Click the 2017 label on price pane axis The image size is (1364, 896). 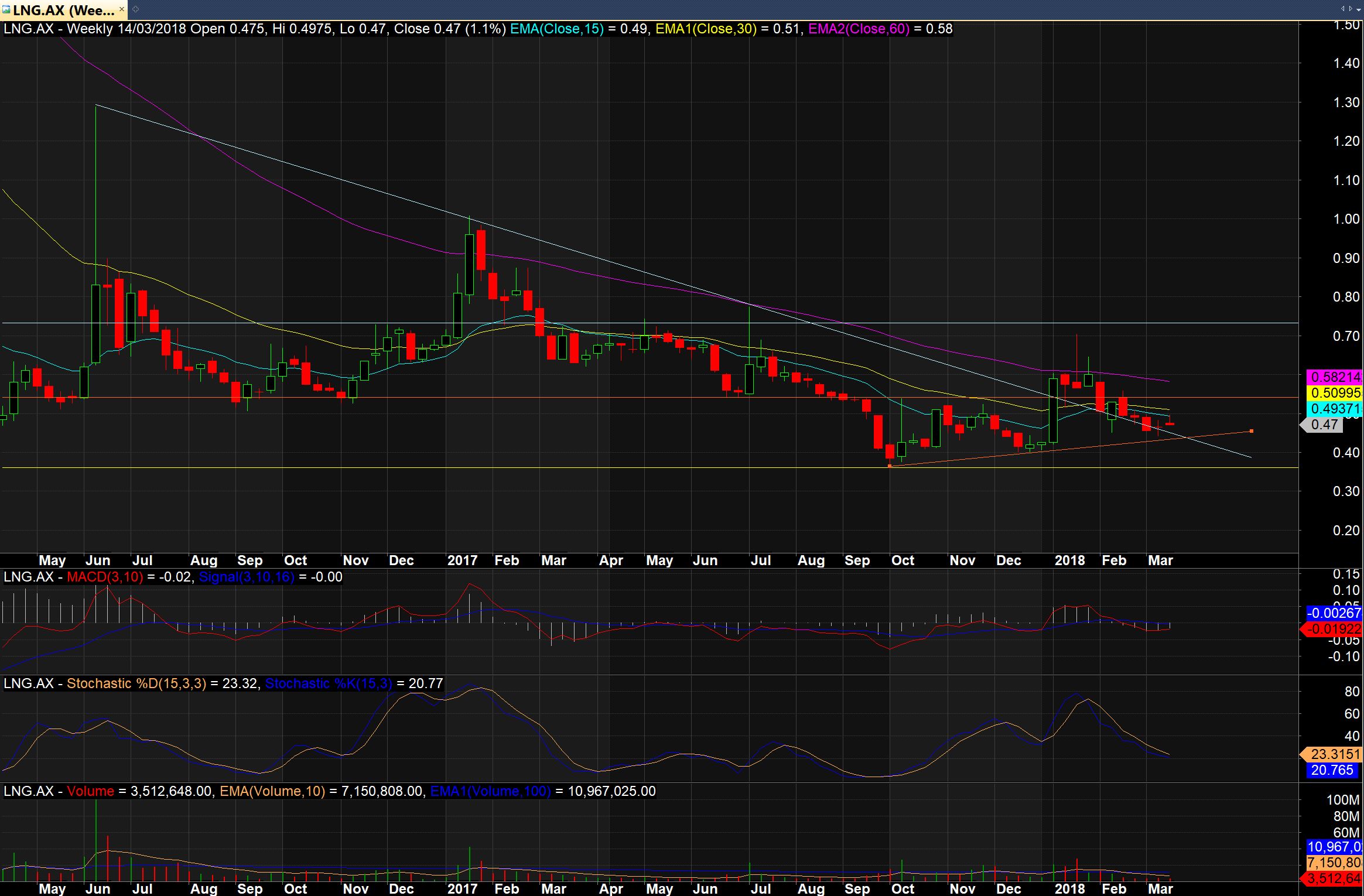[x=463, y=560]
